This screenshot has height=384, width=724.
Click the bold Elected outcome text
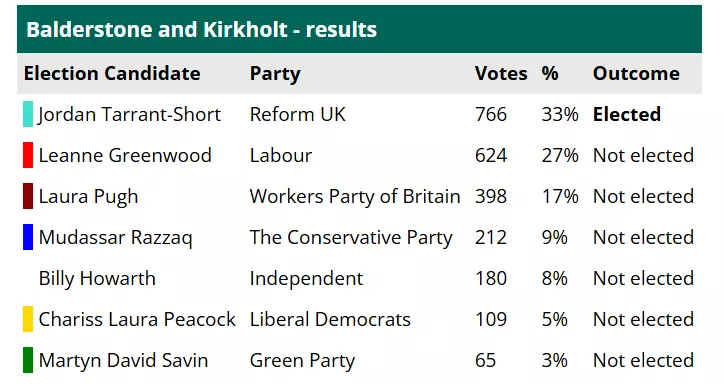pyautogui.click(x=627, y=114)
